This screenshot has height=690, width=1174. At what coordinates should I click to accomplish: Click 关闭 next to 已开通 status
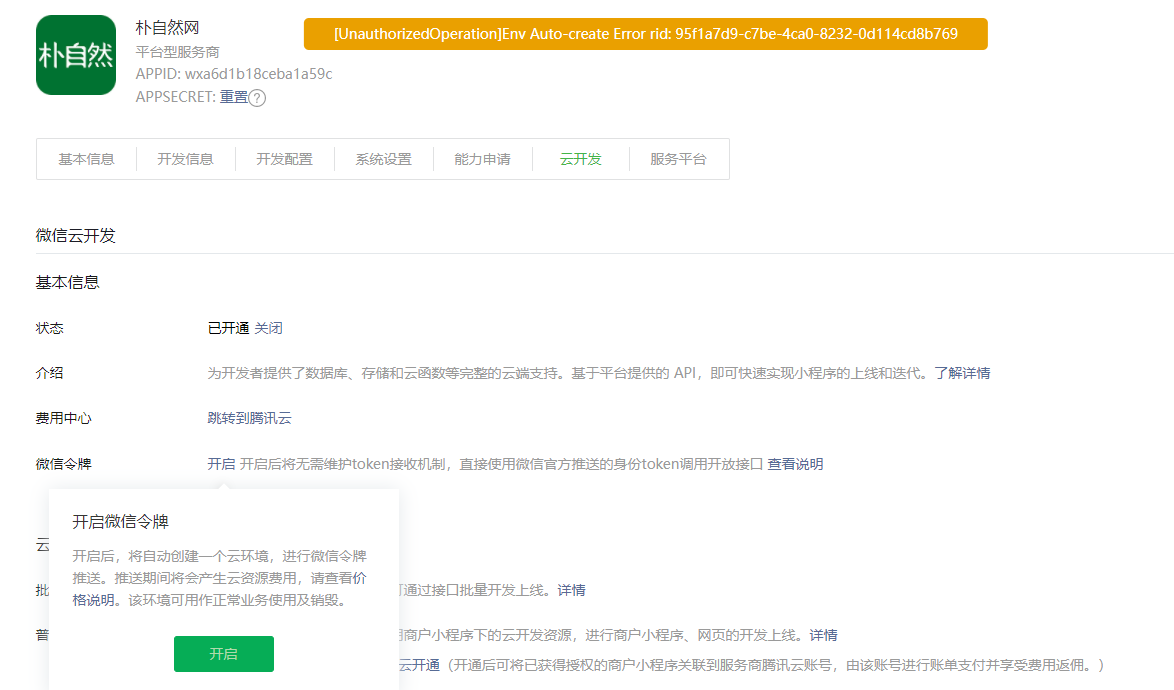pyautogui.click(x=268, y=328)
